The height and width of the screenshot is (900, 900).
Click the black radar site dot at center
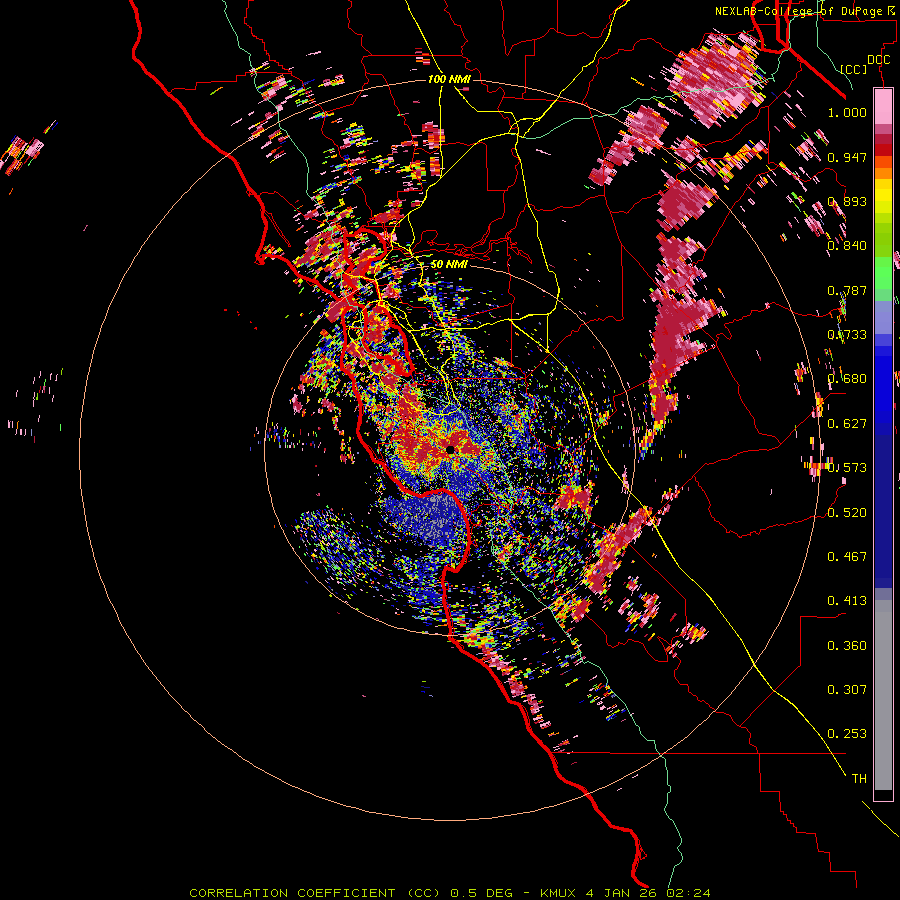pos(451,449)
